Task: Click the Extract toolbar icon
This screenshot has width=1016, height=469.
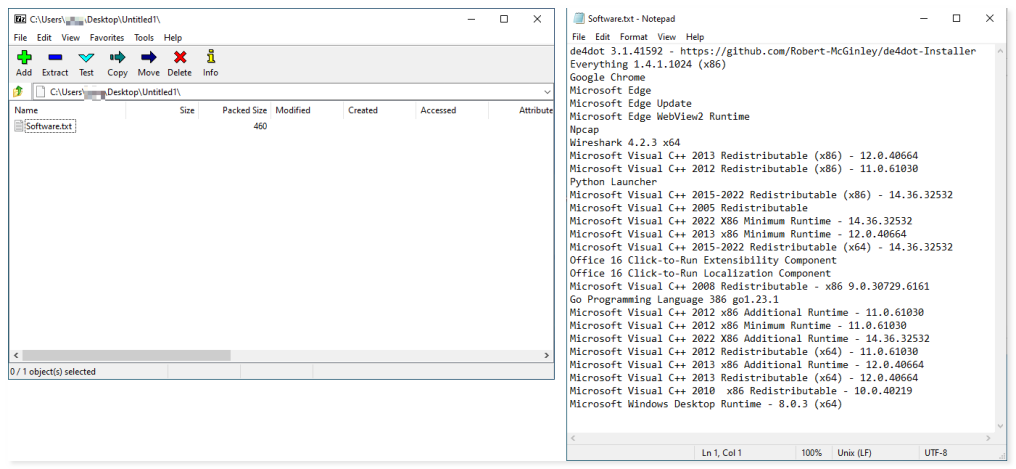Action: pos(55,63)
